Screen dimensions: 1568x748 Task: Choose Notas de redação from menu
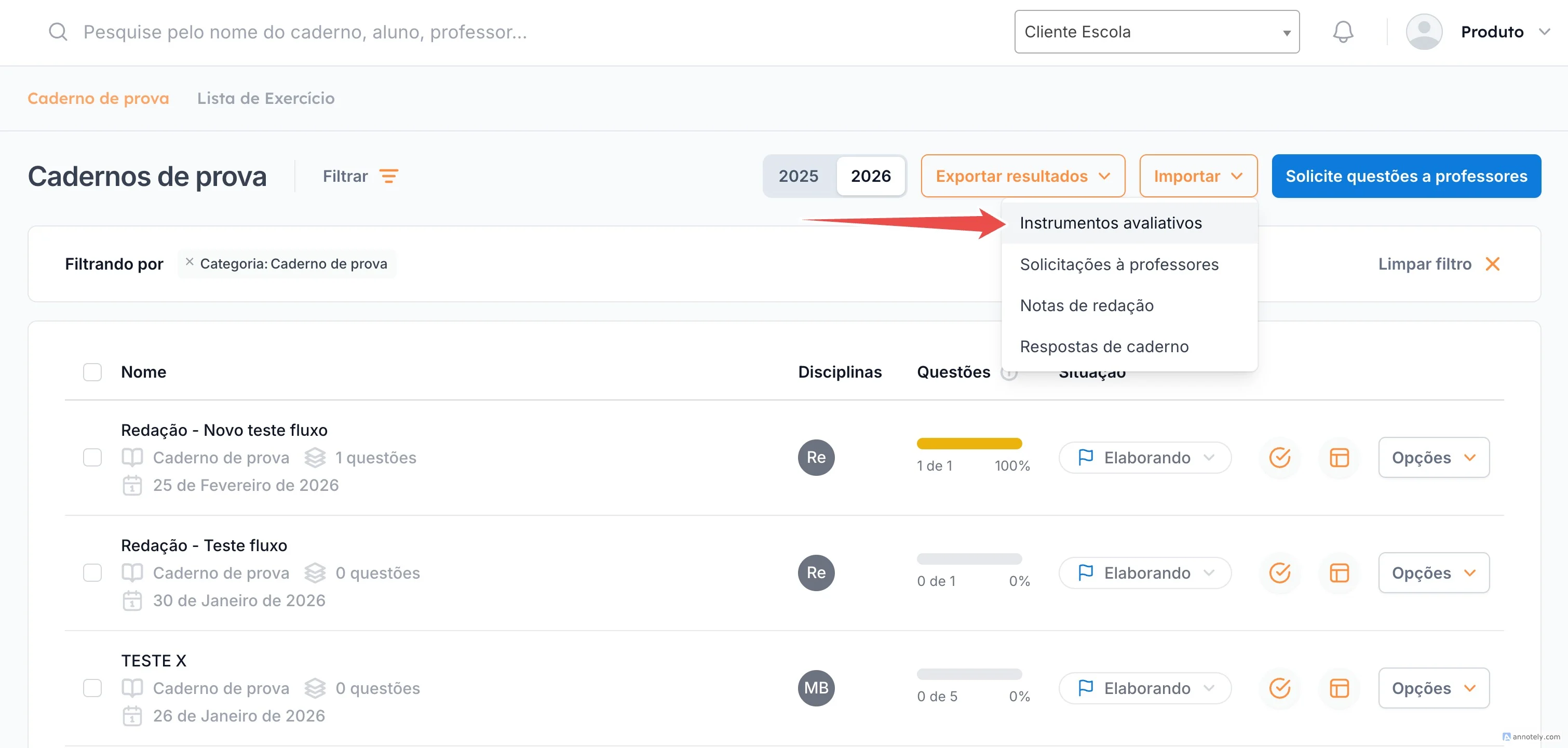(1129, 305)
